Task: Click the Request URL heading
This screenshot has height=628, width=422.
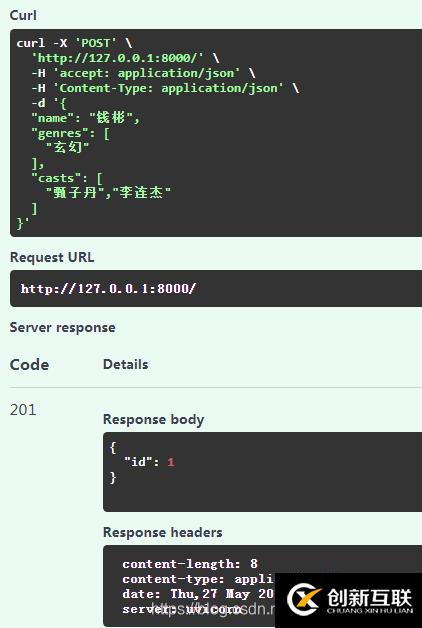Action: point(52,257)
